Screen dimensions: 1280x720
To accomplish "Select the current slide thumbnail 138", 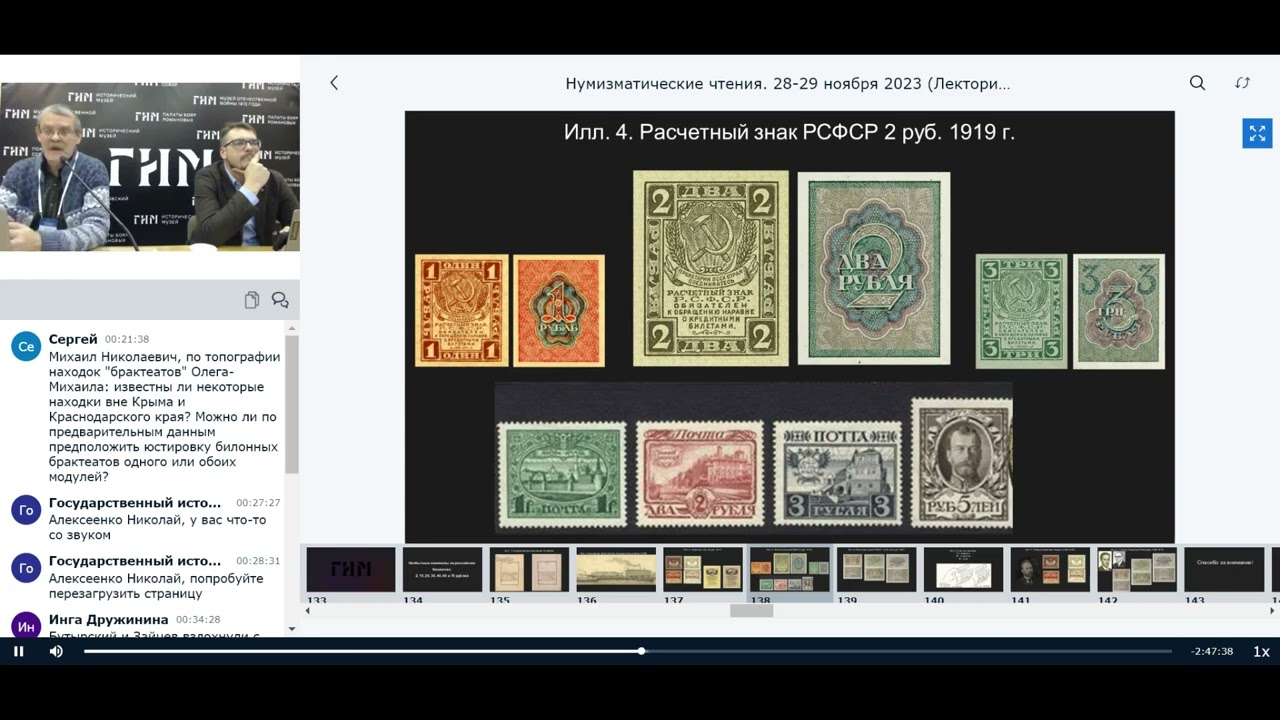I will pos(790,569).
